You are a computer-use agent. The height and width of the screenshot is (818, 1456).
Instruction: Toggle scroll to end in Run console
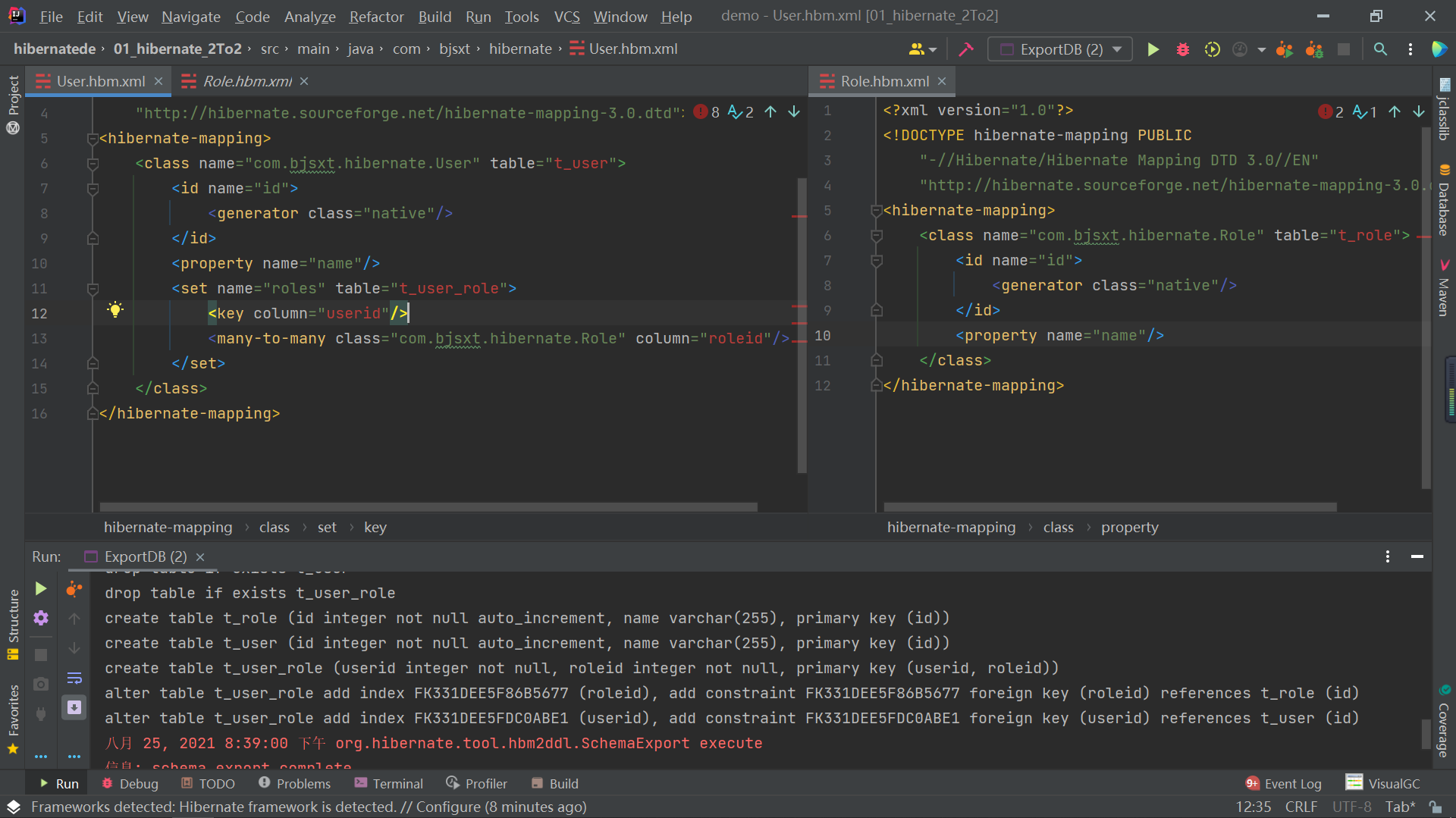pyautogui.click(x=74, y=707)
